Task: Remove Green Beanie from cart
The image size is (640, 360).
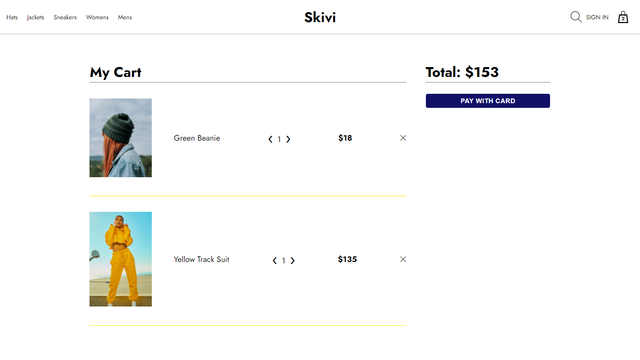Action: click(403, 138)
